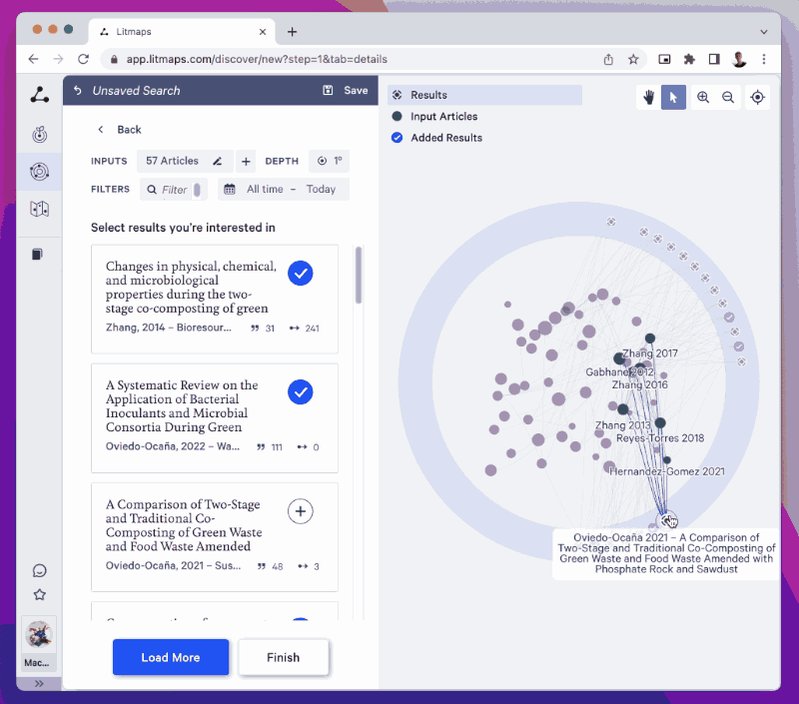Share this page from address bar
Screen dimensions: 799x704
click(x=608, y=60)
